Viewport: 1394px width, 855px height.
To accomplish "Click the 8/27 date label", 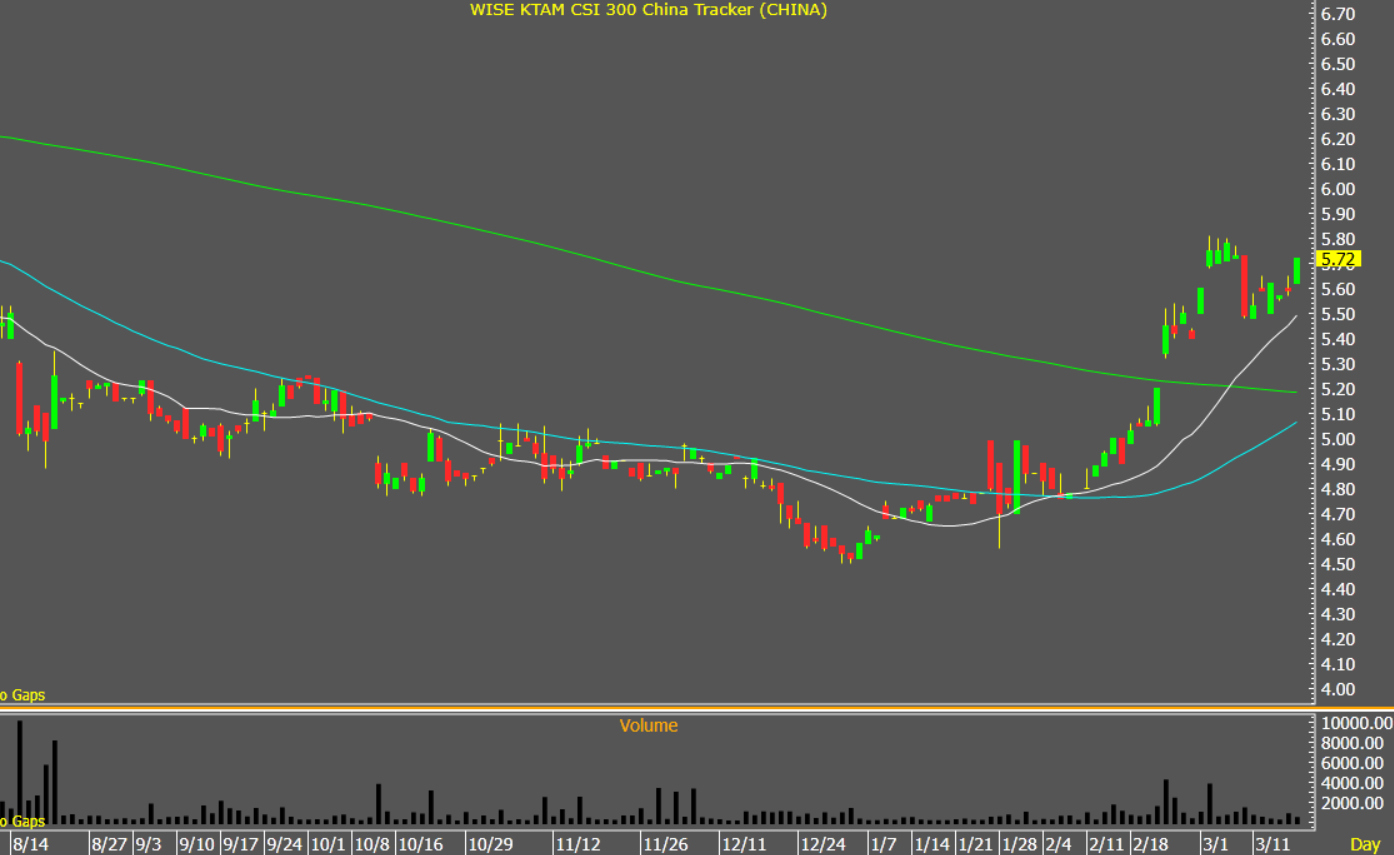I will click(108, 845).
